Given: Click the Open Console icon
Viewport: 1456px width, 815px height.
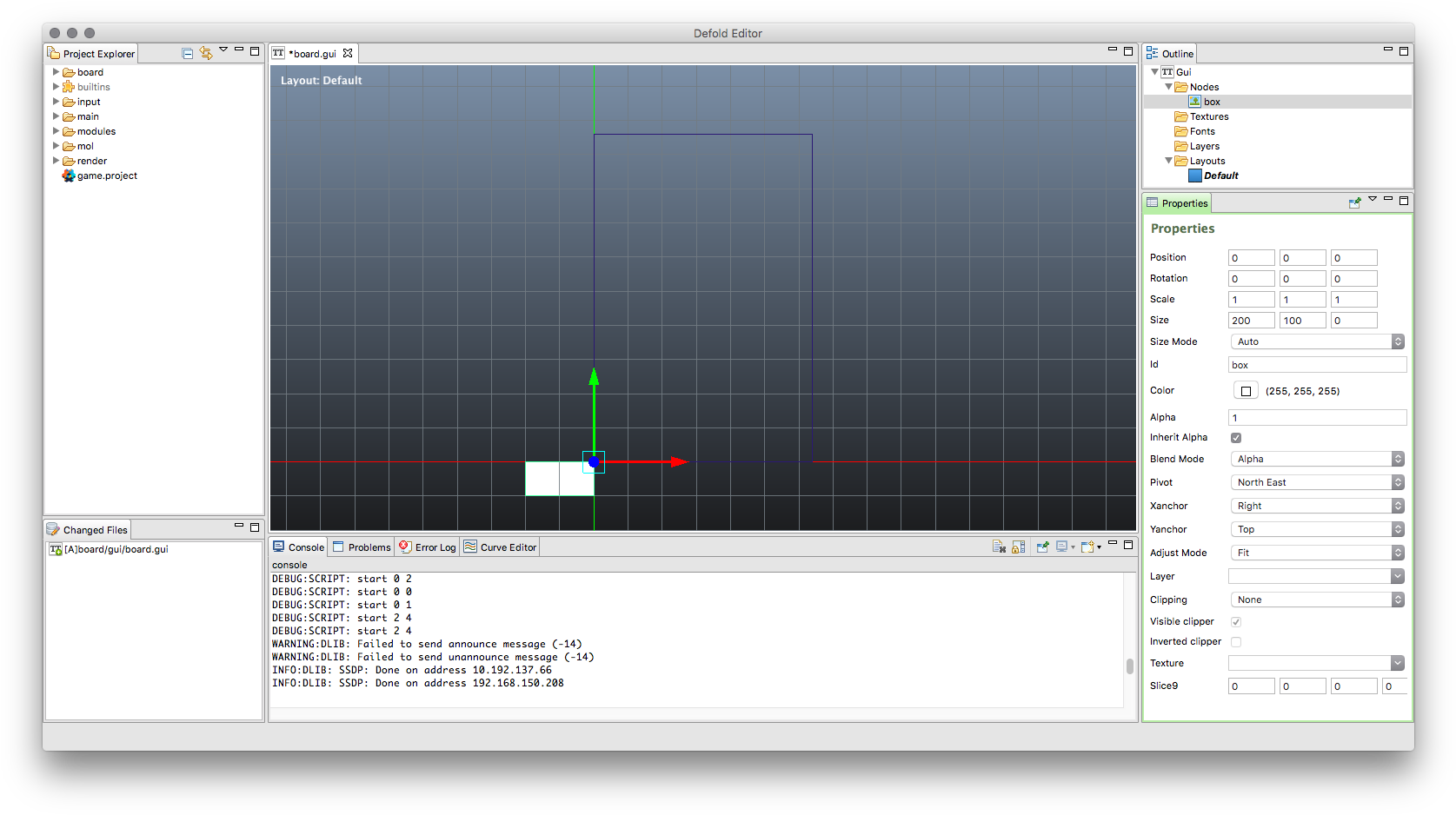Looking at the screenshot, I should (x=1087, y=547).
